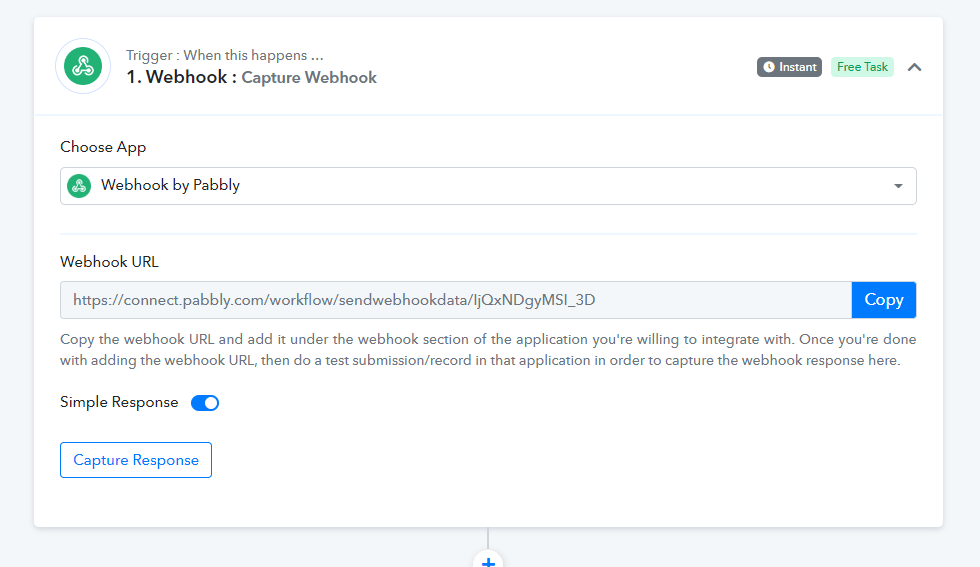Viewport: 980px width, 567px height.
Task: Toggle Simple Response off
Action: (205, 403)
